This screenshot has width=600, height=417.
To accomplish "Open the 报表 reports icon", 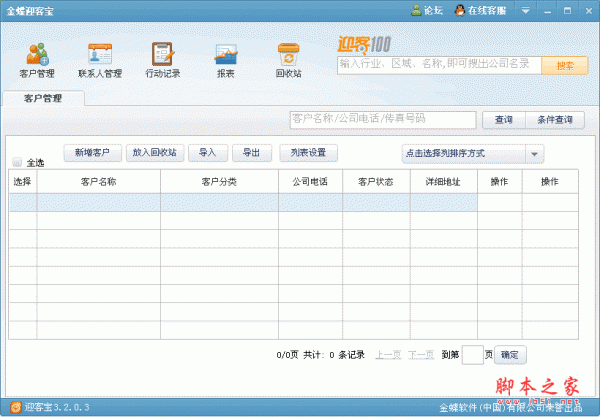I will (x=226, y=54).
